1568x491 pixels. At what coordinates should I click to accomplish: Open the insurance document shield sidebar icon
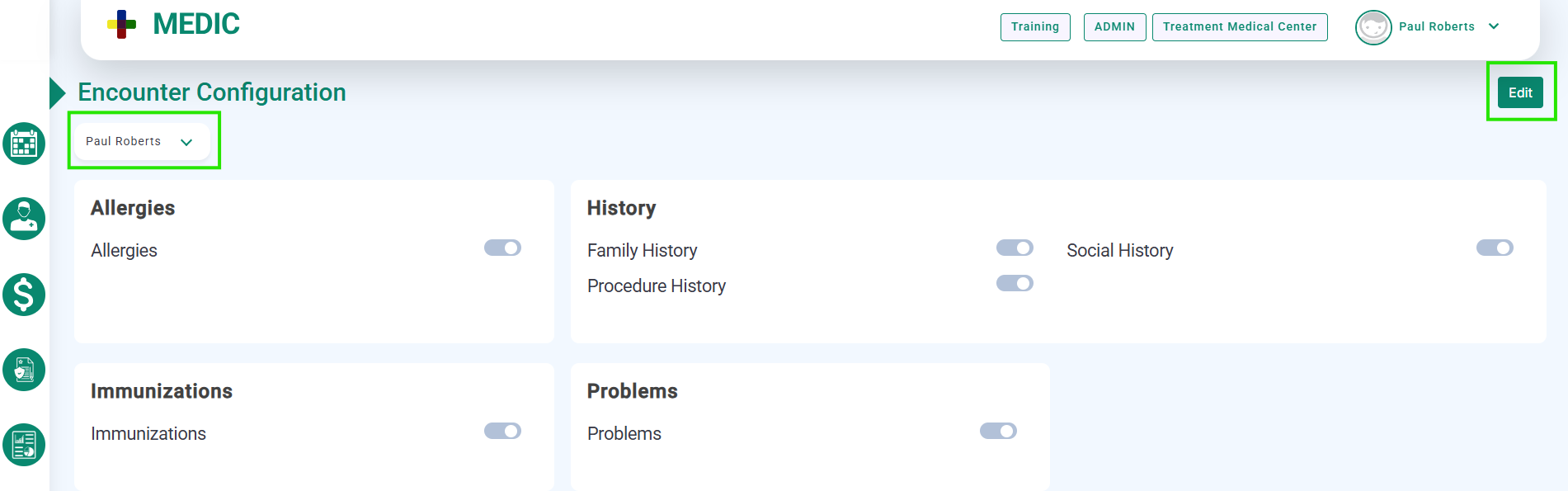pyautogui.click(x=24, y=370)
